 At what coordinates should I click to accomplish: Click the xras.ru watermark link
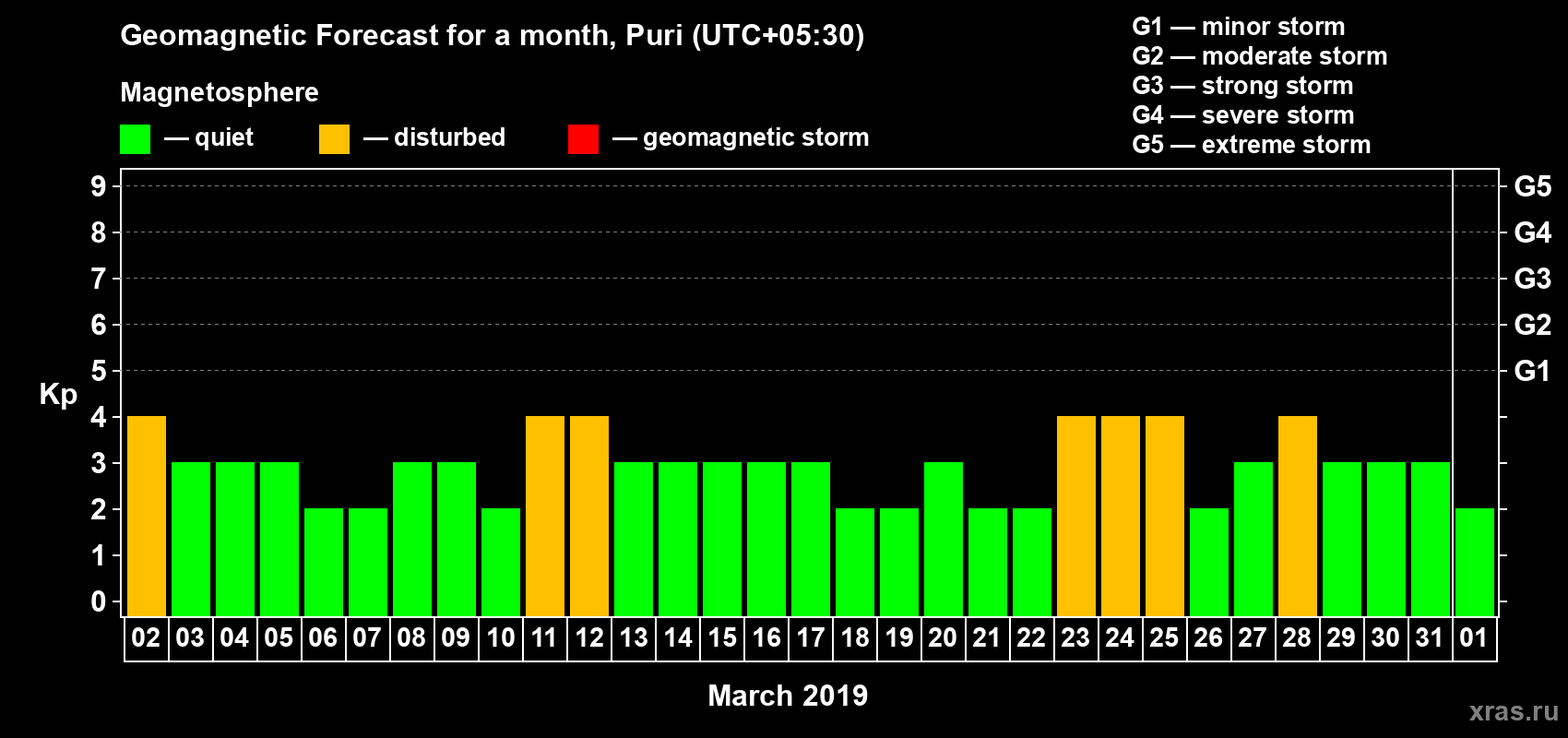(x=1513, y=711)
